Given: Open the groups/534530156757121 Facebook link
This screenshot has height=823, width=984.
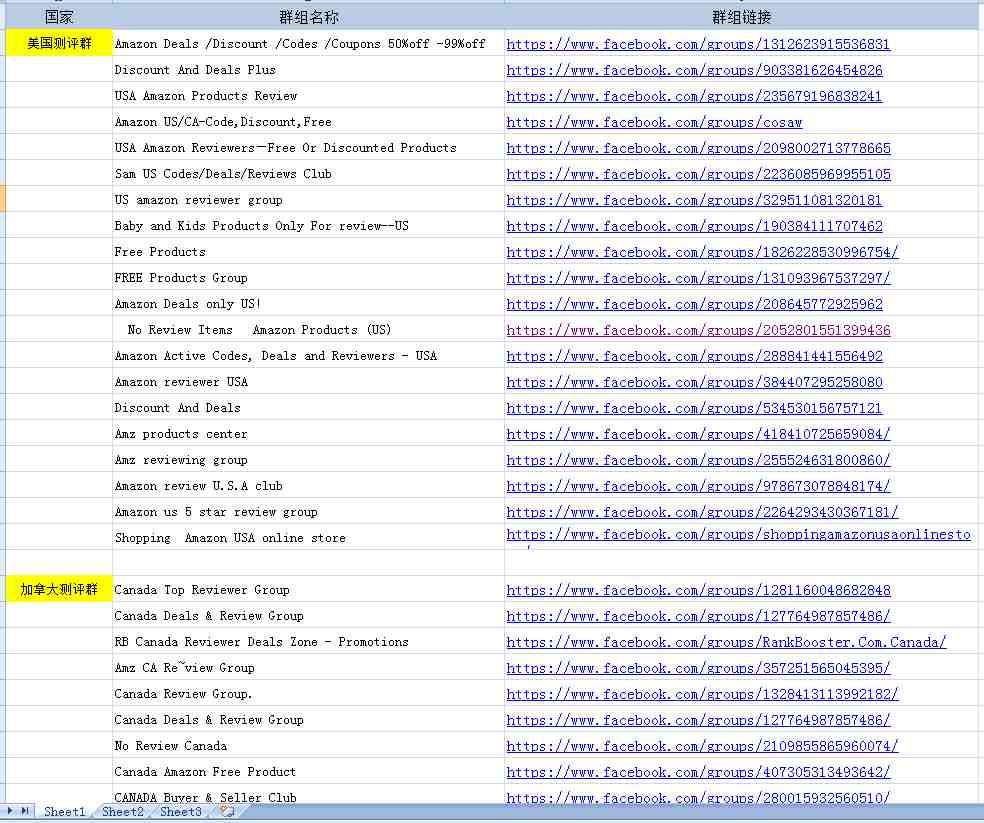Looking at the screenshot, I should click(x=694, y=409).
